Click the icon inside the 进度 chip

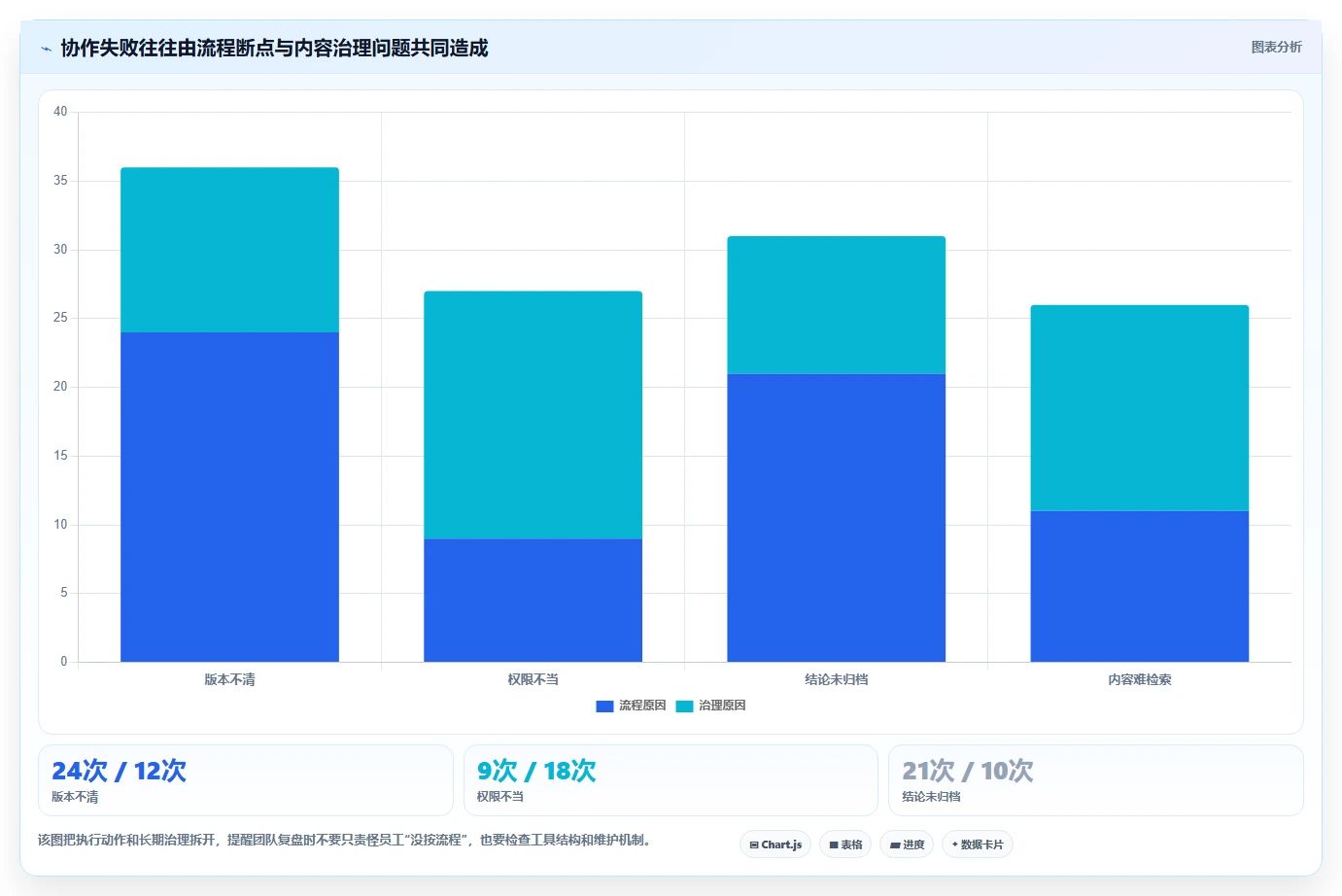[x=895, y=845]
